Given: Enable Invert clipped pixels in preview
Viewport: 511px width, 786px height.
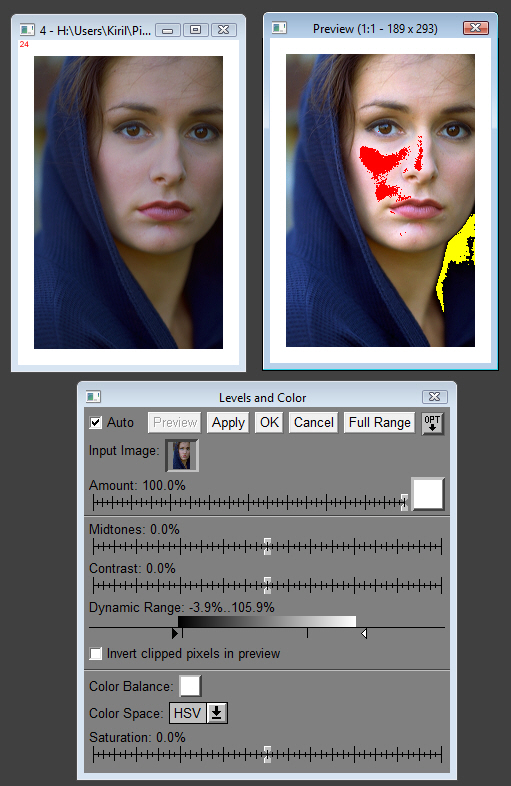Looking at the screenshot, I should 96,654.
